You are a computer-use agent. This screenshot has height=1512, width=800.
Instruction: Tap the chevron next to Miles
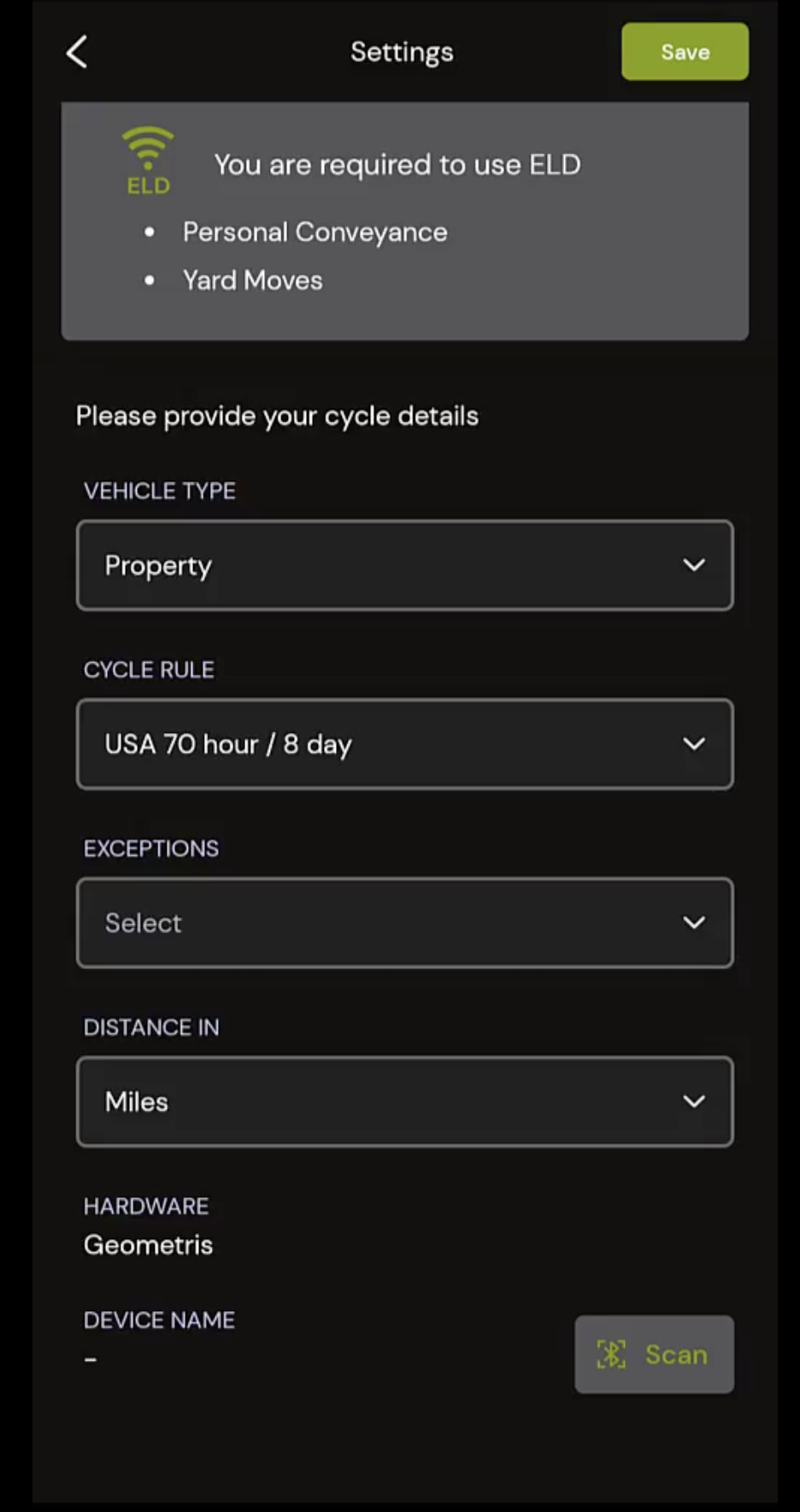click(x=695, y=1102)
